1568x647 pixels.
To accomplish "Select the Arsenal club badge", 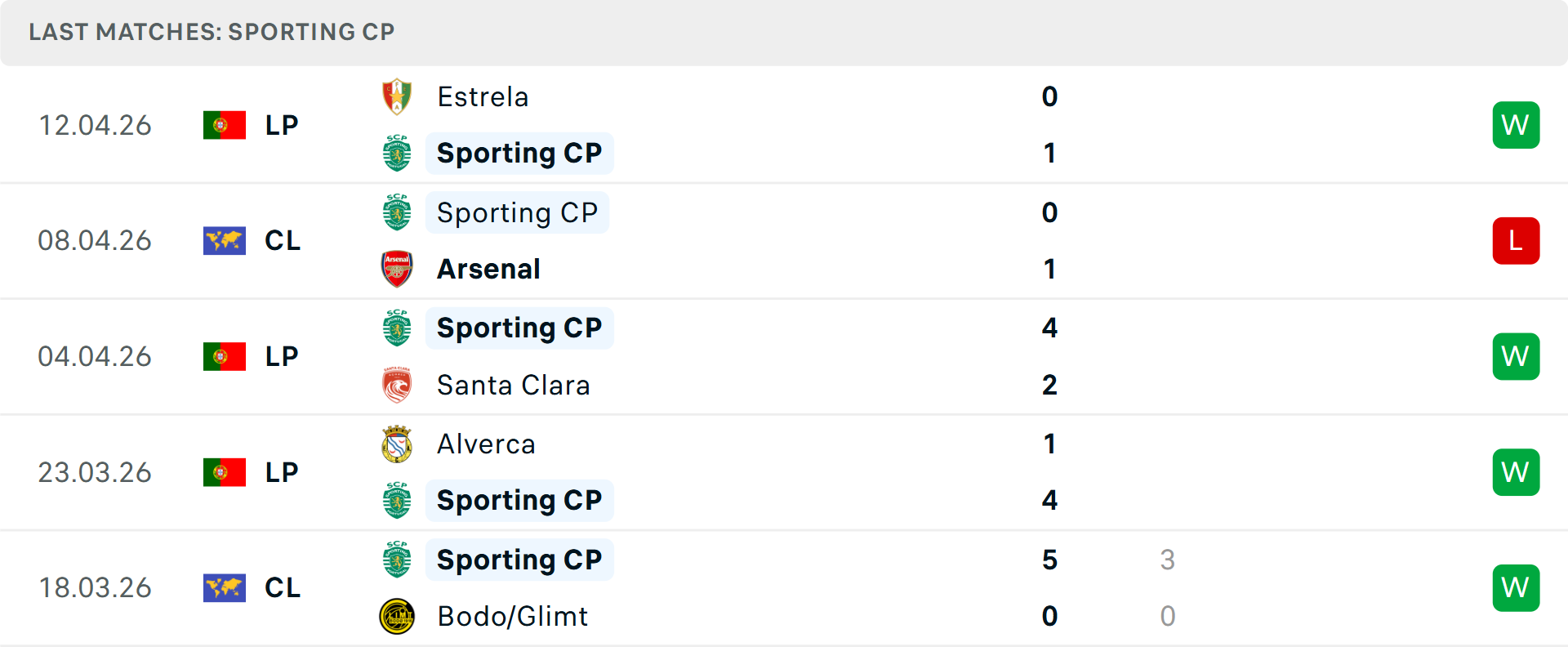I will (x=396, y=268).
